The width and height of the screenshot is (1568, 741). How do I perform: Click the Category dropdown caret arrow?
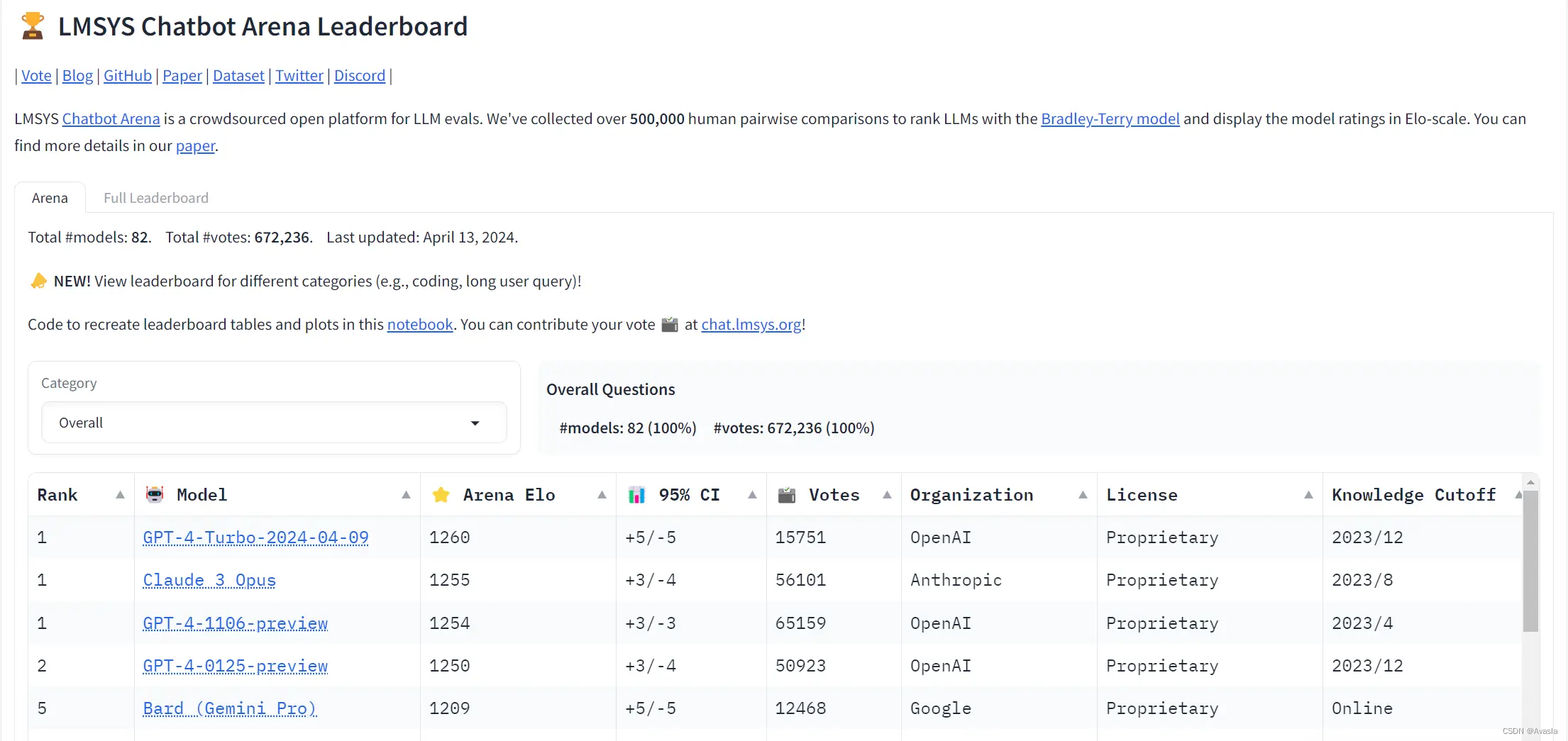(475, 423)
